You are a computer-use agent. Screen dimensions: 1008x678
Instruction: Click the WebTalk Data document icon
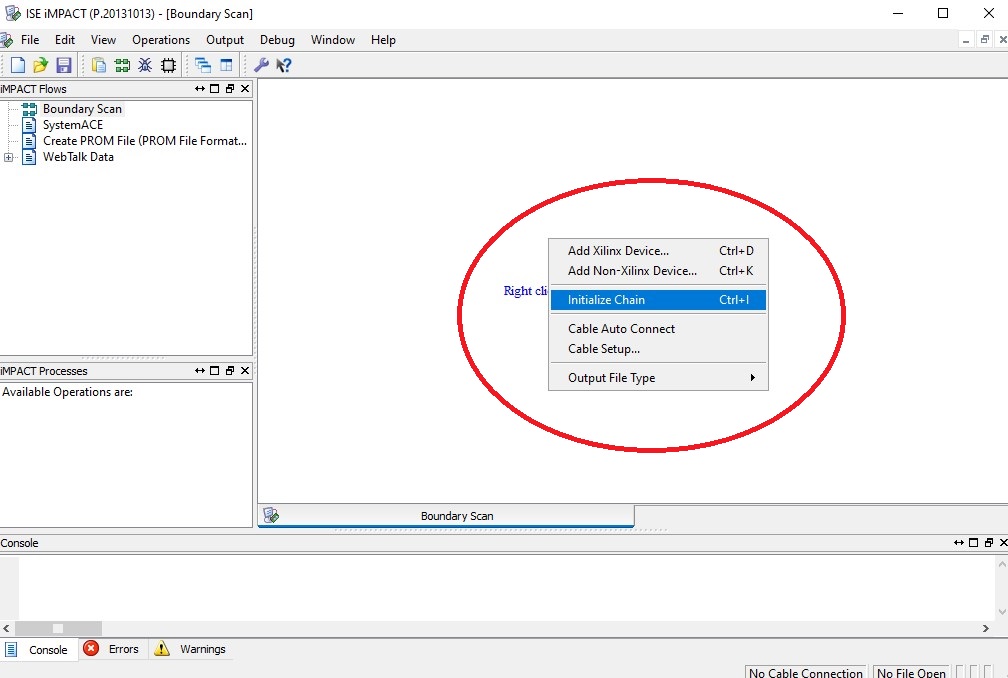click(x=29, y=157)
